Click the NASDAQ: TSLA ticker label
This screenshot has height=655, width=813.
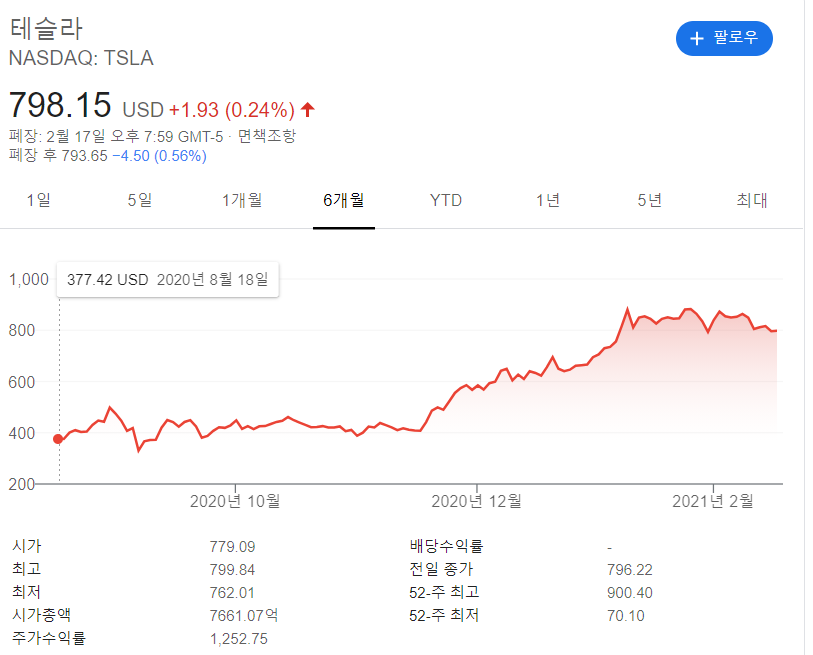pos(81,58)
